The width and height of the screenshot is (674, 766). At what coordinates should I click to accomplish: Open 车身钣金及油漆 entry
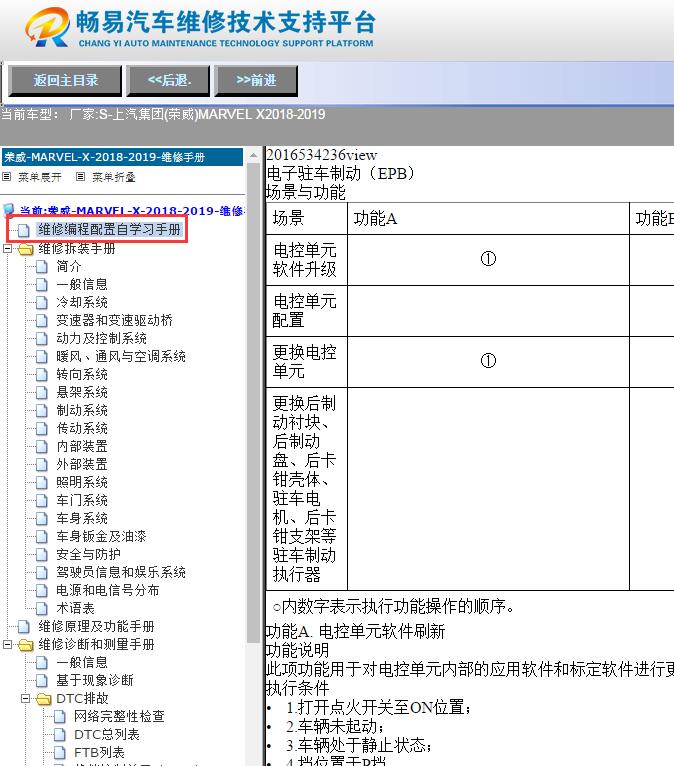click(x=101, y=536)
